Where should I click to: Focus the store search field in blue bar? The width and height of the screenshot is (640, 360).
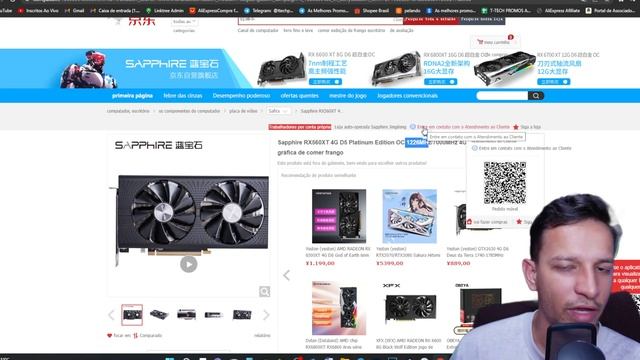[x=502, y=96]
